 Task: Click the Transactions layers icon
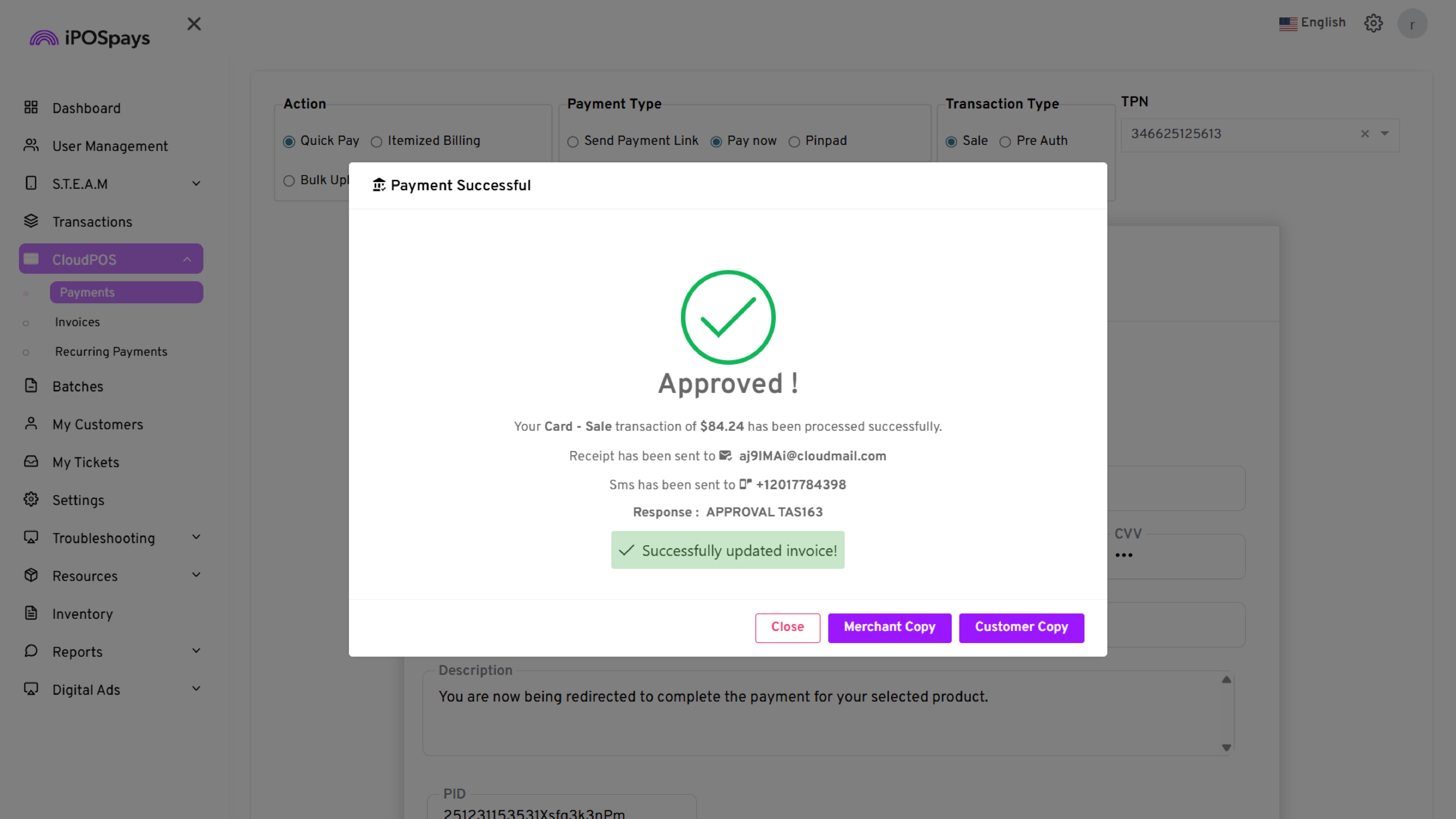[x=31, y=221]
